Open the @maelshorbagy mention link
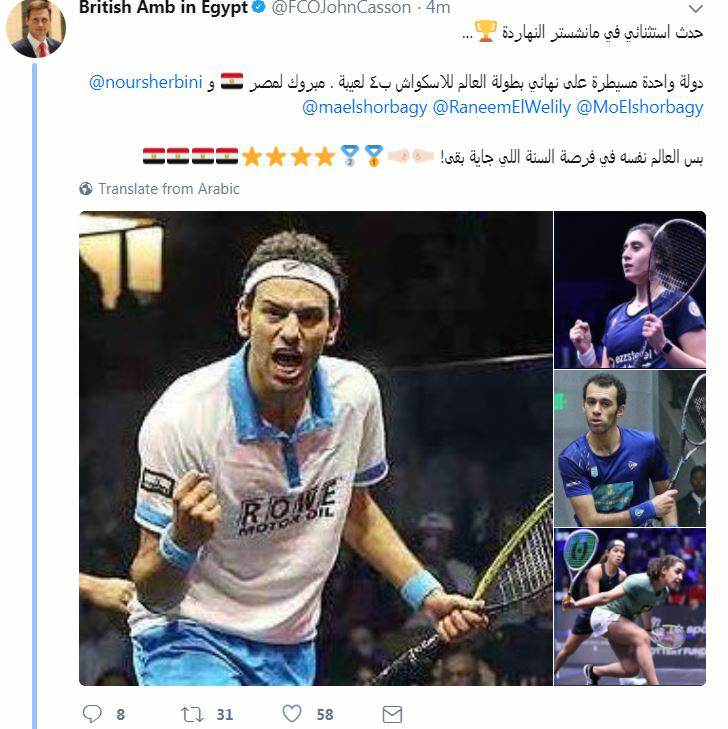This screenshot has width=728, height=729. [364, 107]
